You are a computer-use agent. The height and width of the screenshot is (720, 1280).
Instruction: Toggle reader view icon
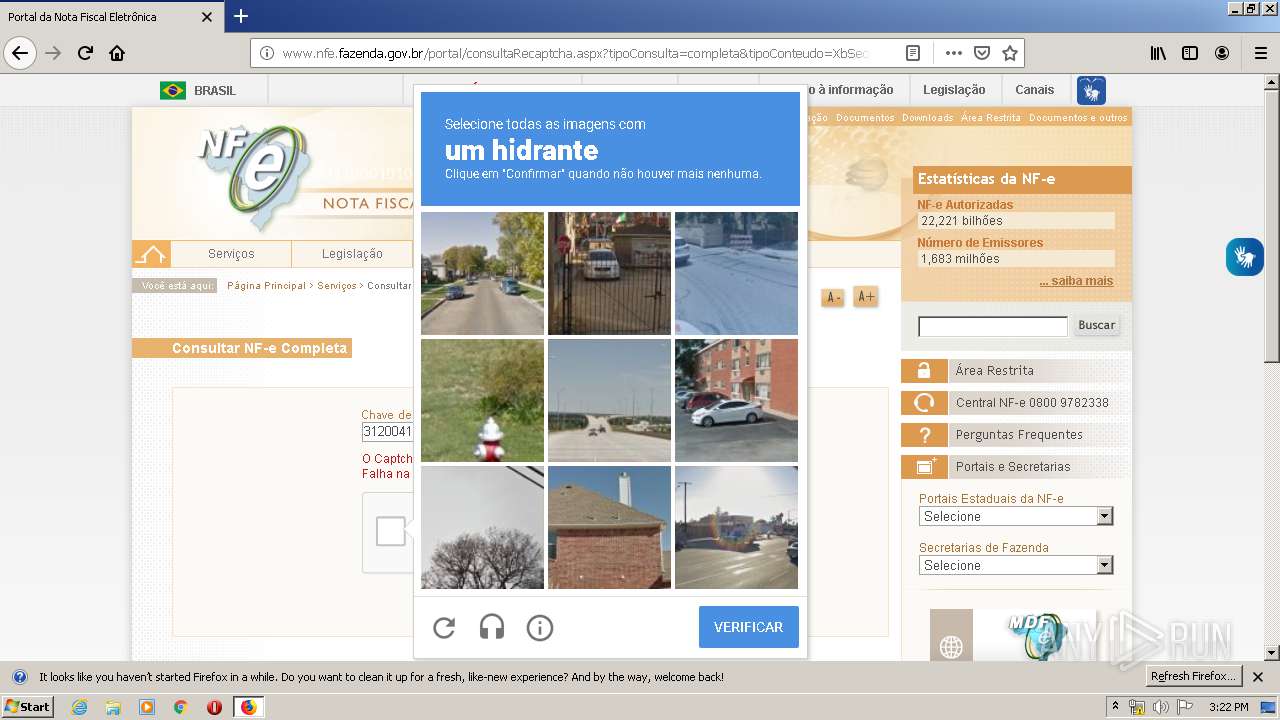(913, 53)
